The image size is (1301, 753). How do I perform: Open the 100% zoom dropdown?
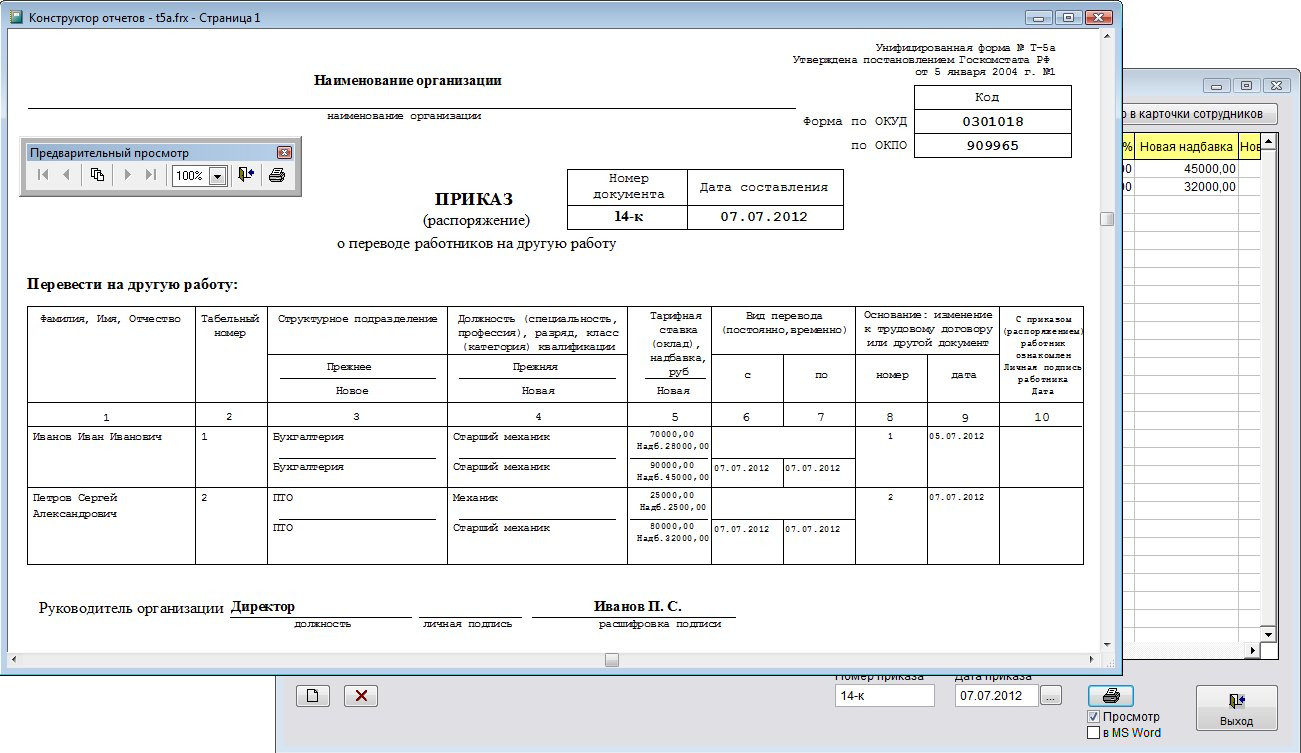[x=217, y=176]
